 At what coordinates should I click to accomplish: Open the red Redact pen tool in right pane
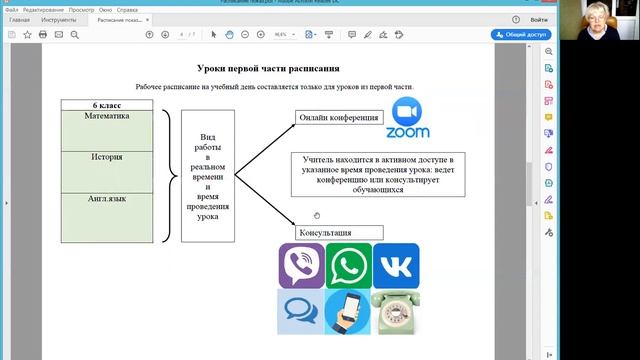[x=549, y=150]
